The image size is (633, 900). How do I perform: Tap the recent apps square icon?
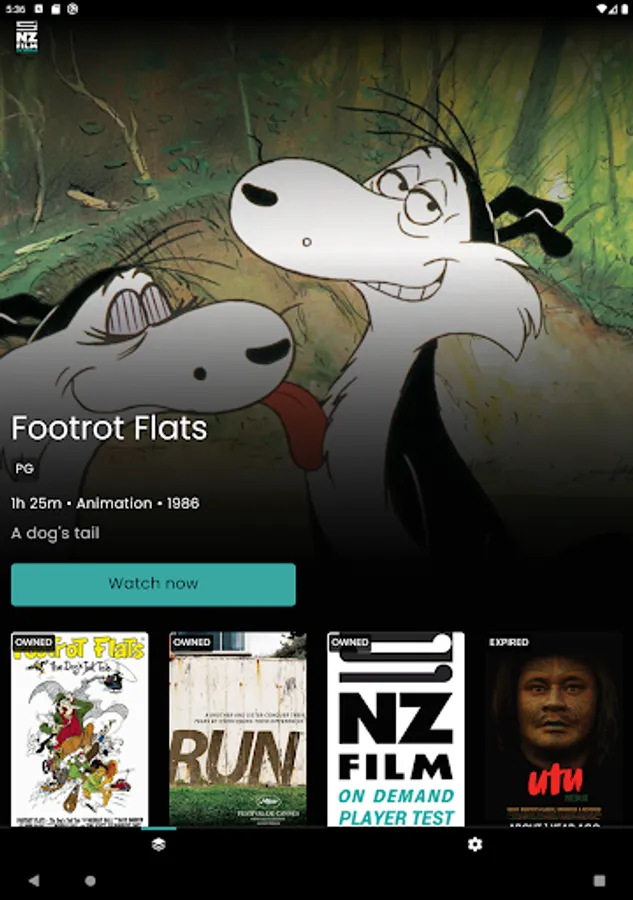(599, 880)
